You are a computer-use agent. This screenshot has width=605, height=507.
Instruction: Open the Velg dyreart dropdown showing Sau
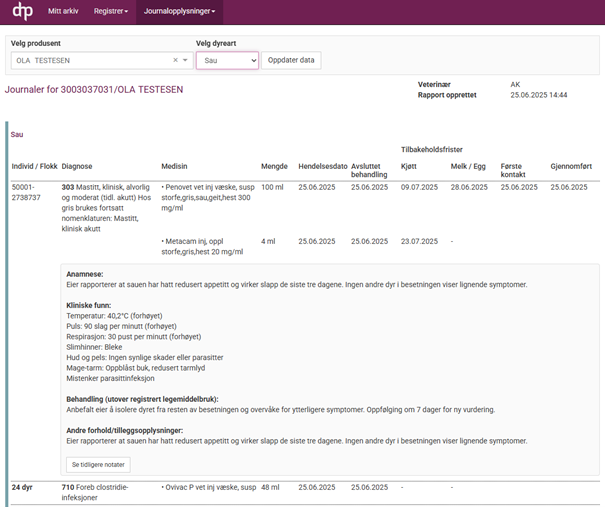click(x=227, y=60)
